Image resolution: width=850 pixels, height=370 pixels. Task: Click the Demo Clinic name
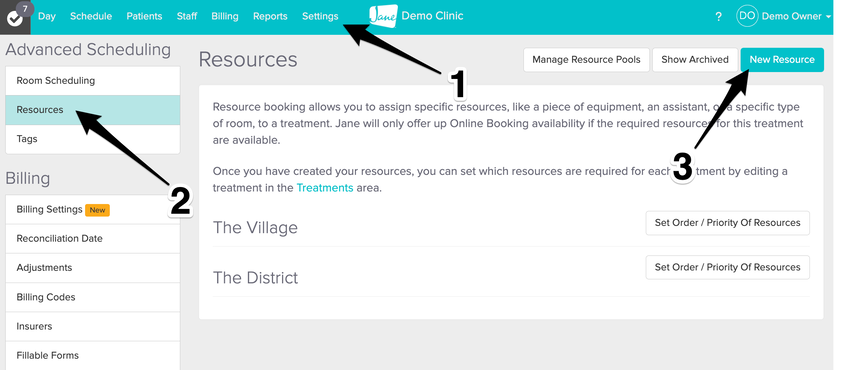tap(433, 16)
